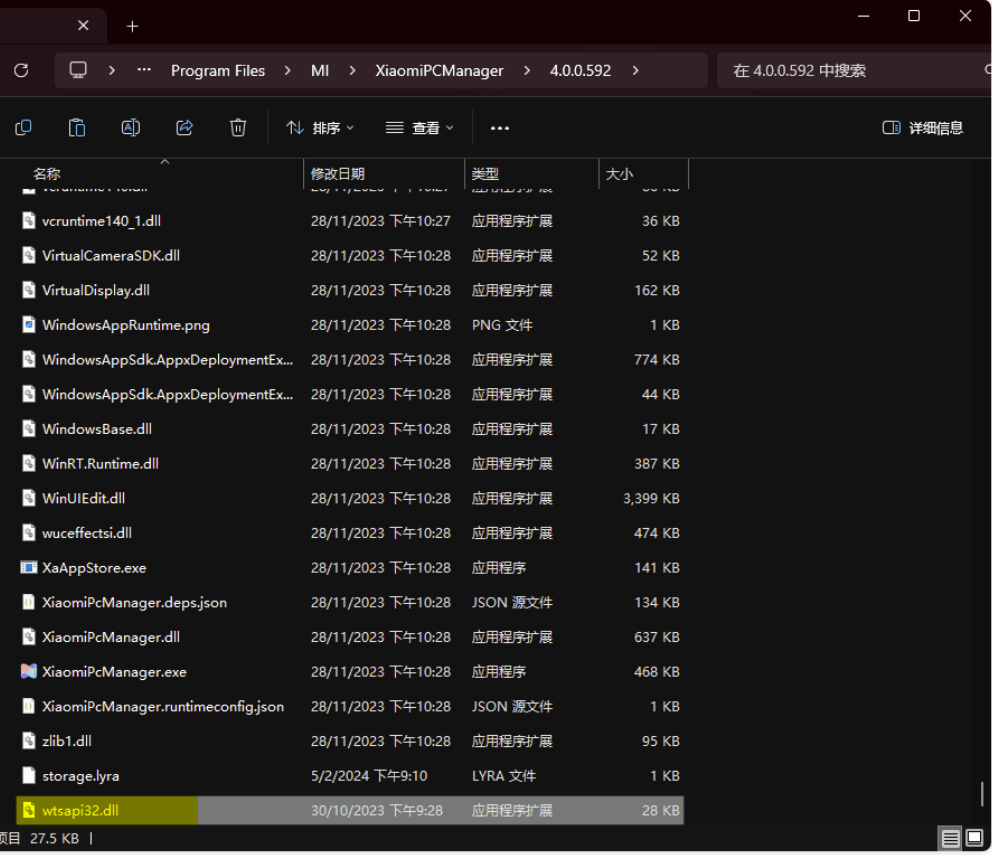Sort by 修改日期 column header
Screen dimensions: 992x855
(x=338, y=174)
